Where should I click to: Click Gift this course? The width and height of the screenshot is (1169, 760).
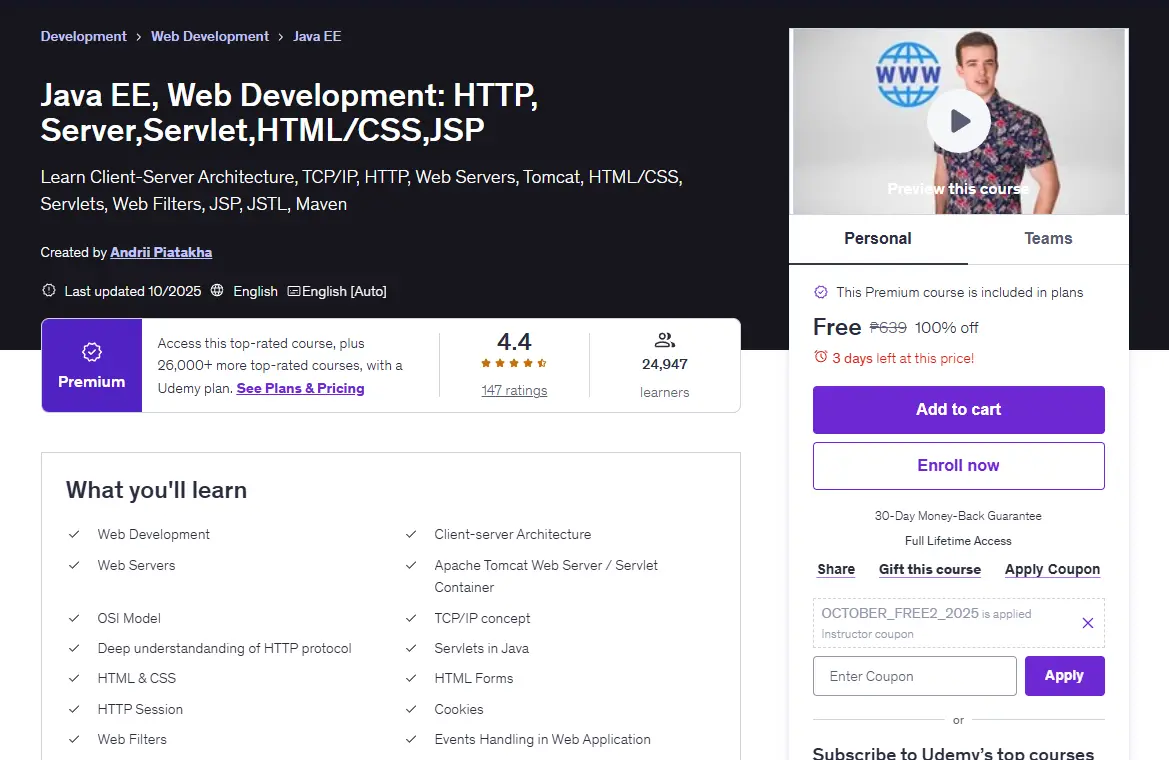tap(930, 569)
